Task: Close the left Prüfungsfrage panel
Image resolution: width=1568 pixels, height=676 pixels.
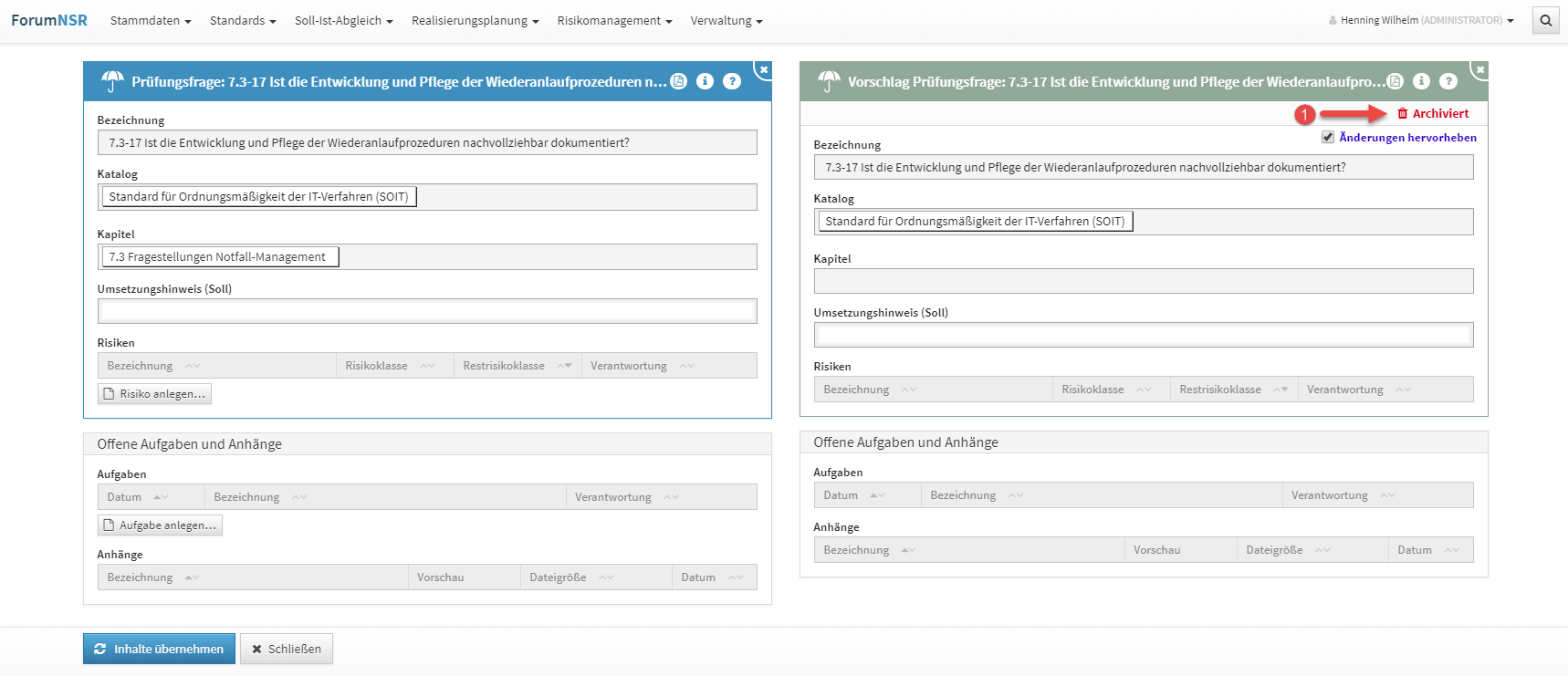Action: [764, 69]
